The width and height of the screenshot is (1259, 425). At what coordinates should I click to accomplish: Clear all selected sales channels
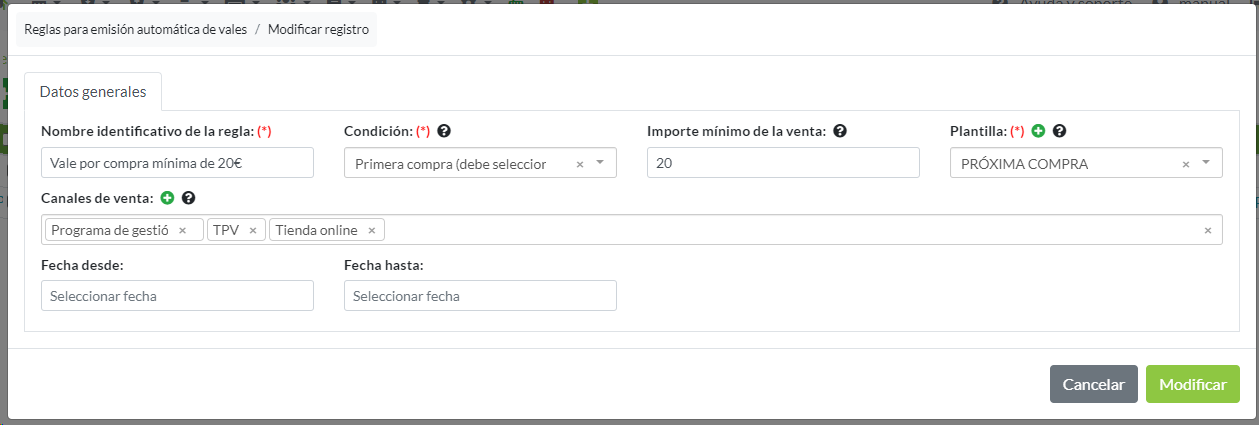click(1207, 231)
